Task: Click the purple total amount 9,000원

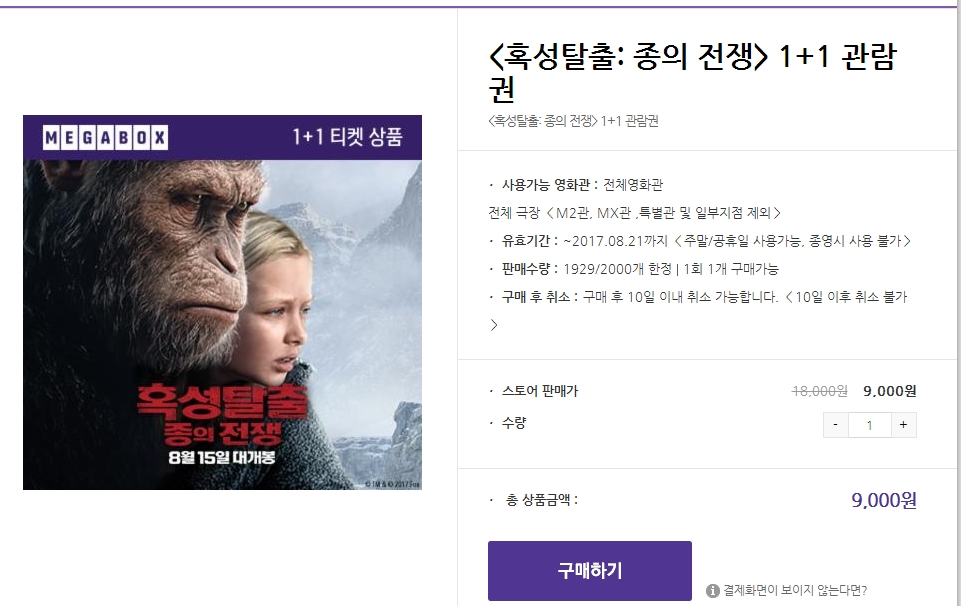Action: pos(884,500)
